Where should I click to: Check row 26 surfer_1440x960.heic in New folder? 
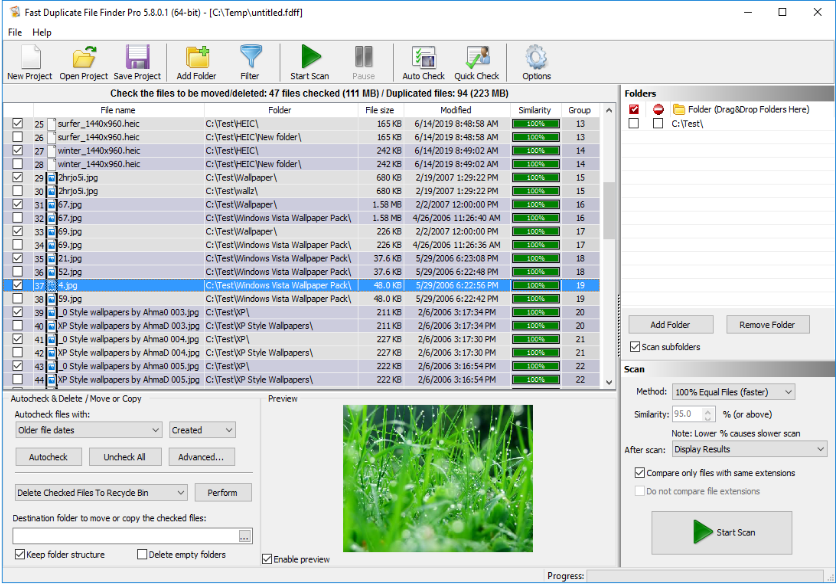click(18, 137)
